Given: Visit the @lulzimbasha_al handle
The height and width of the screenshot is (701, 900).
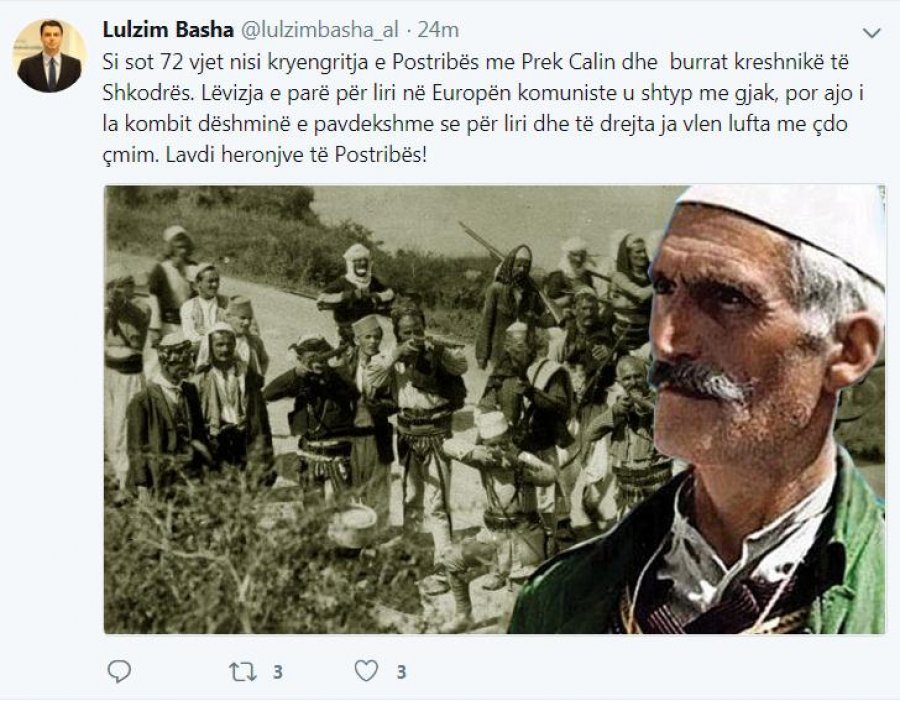Looking at the screenshot, I should click(319, 30).
